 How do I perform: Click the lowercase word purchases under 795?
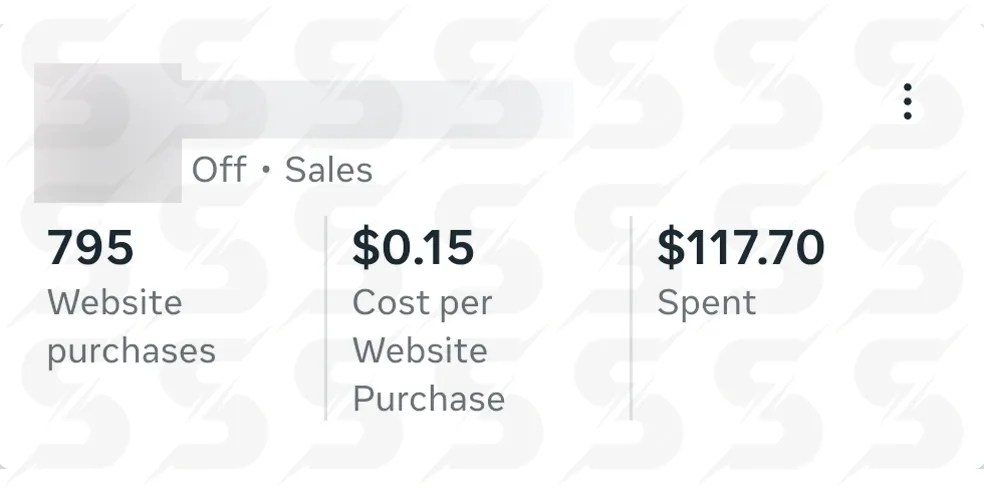(131, 352)
